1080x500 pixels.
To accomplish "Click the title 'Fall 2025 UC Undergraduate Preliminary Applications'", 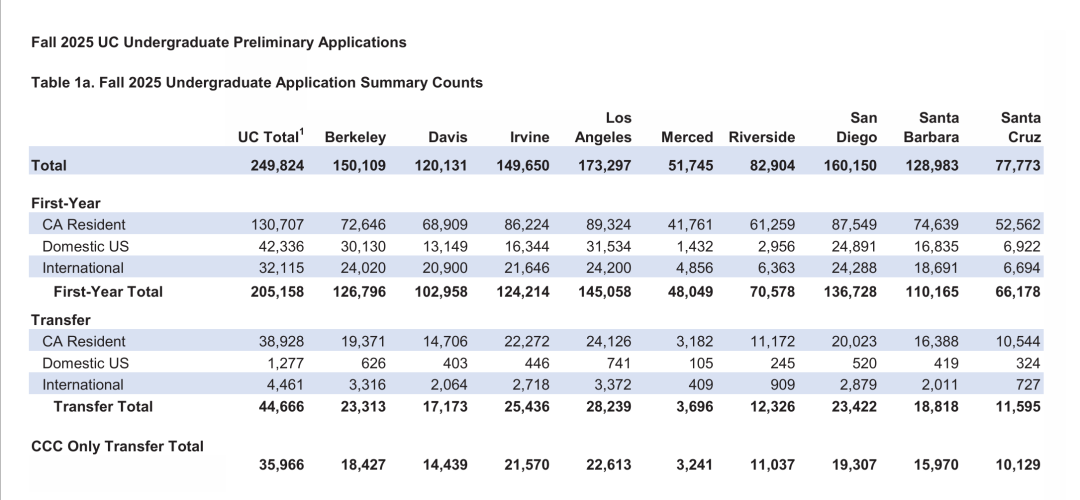I will (218, 43).
